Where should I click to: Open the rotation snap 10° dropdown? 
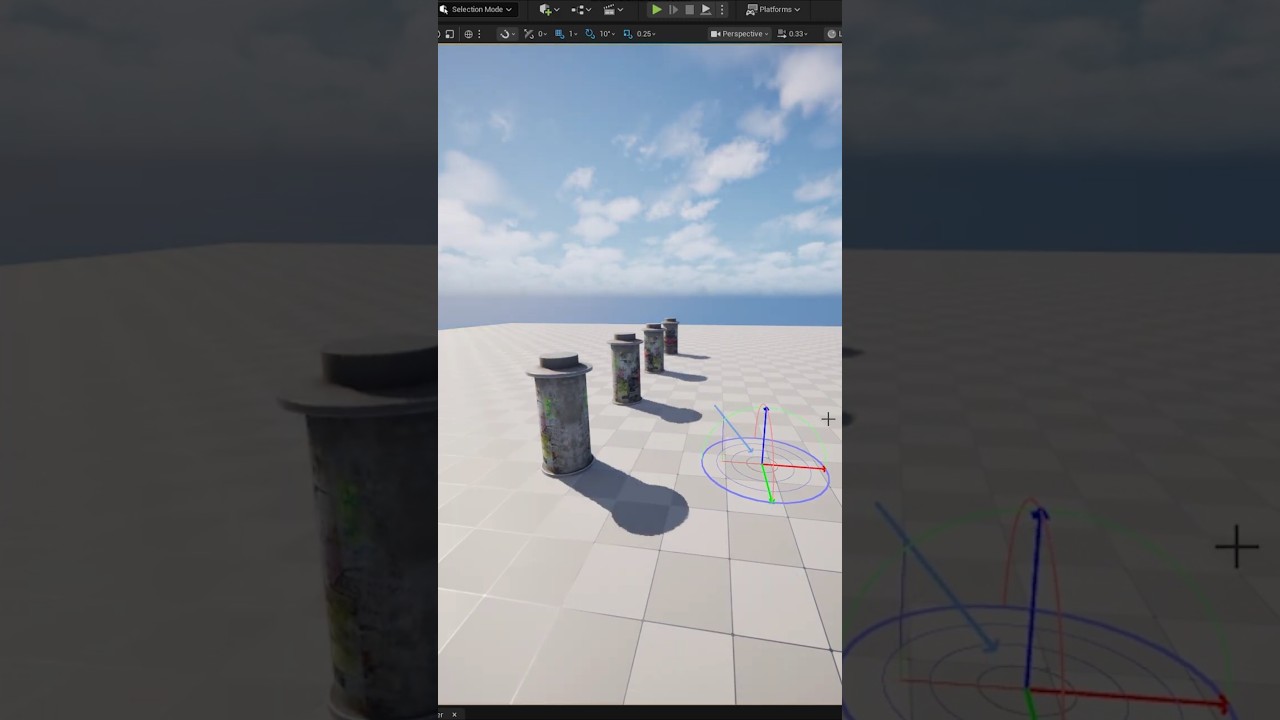pyautogui.click(x=607, y=34)
